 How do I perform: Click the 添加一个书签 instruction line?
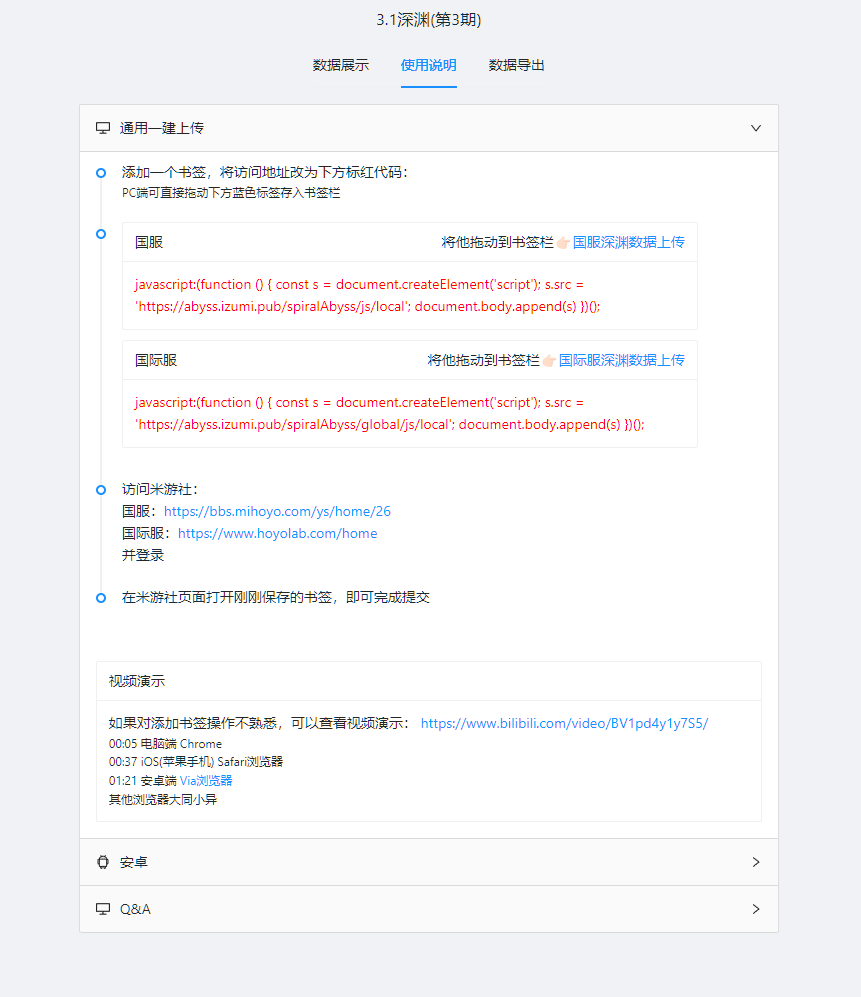click(265, 172)
